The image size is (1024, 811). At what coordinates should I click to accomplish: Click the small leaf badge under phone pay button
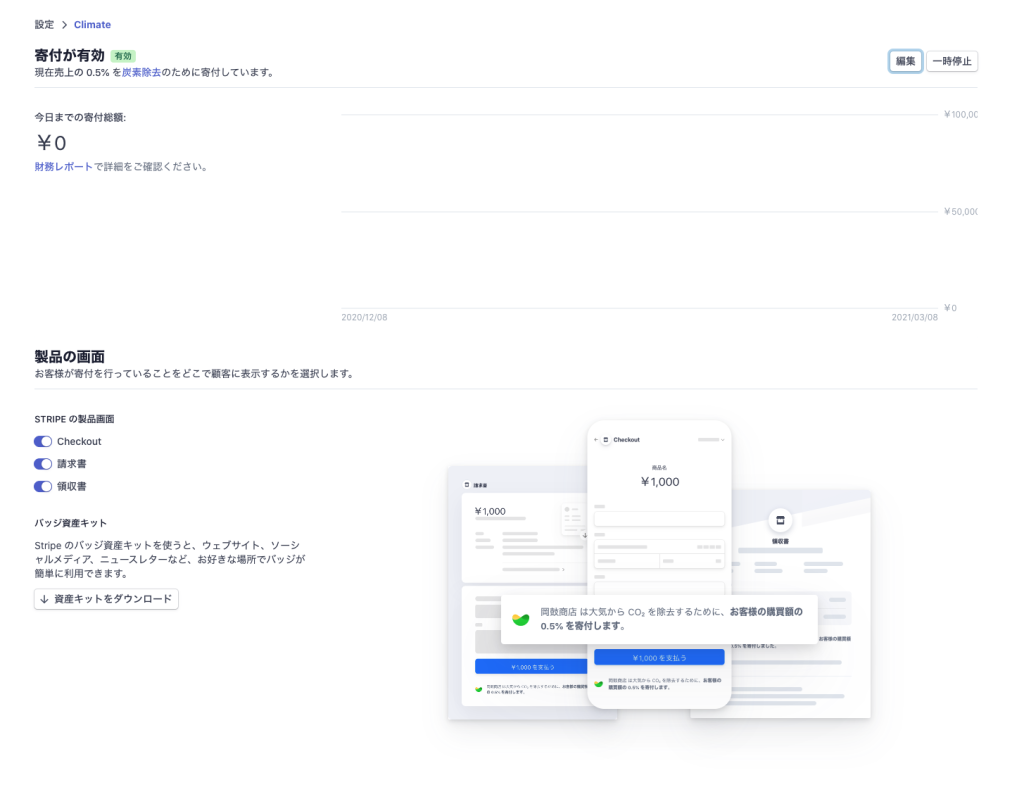599,683
